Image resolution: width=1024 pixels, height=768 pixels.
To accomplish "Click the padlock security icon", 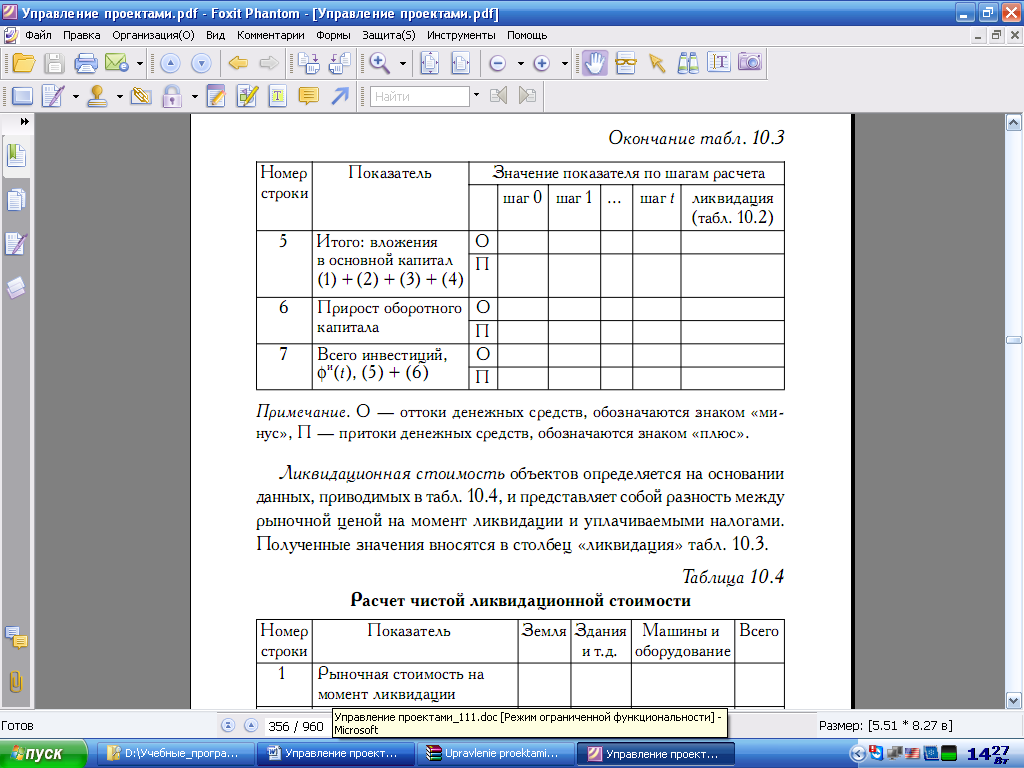I will pos(172,97).
